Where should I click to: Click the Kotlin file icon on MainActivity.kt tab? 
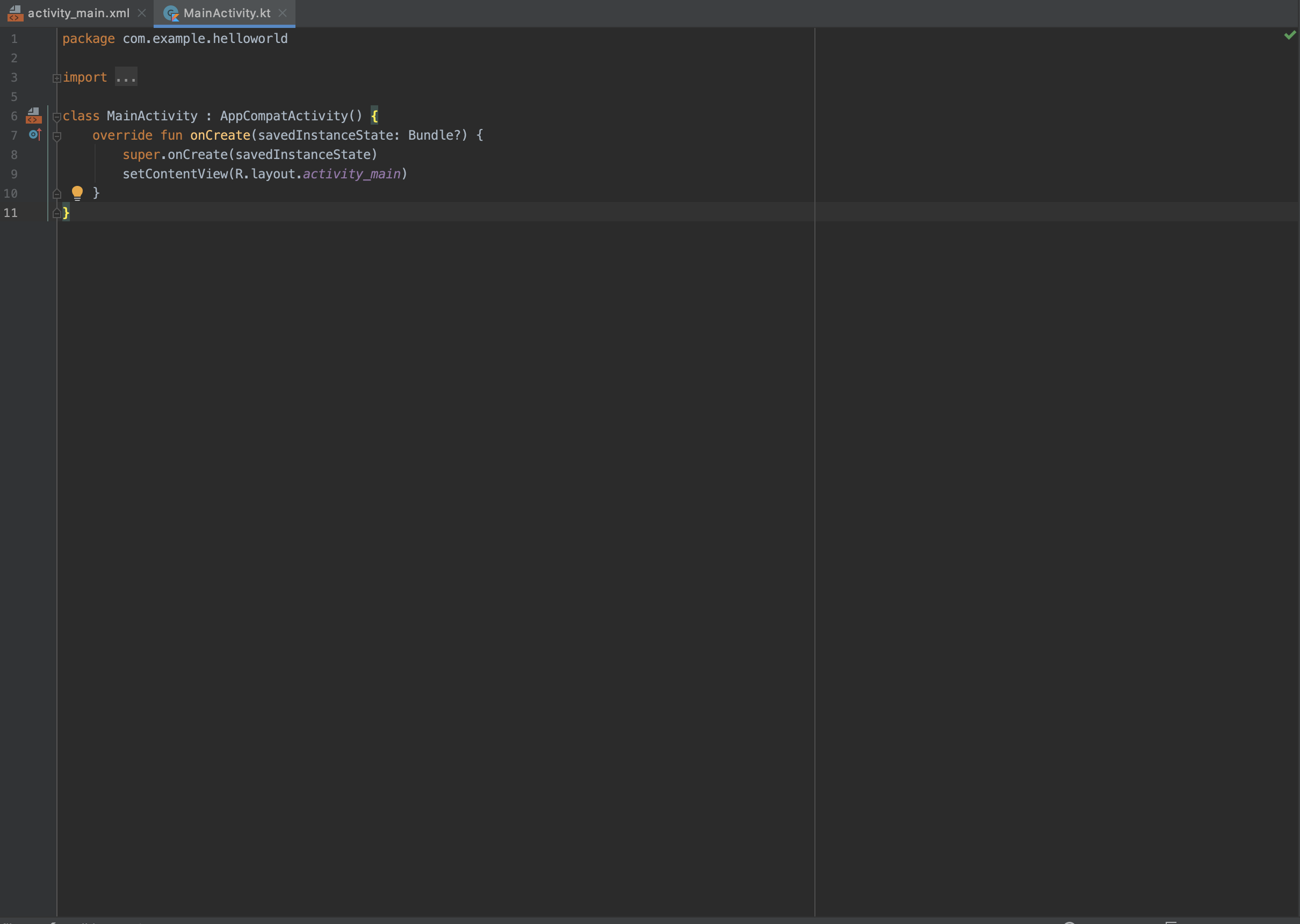[x=170, y=13]
